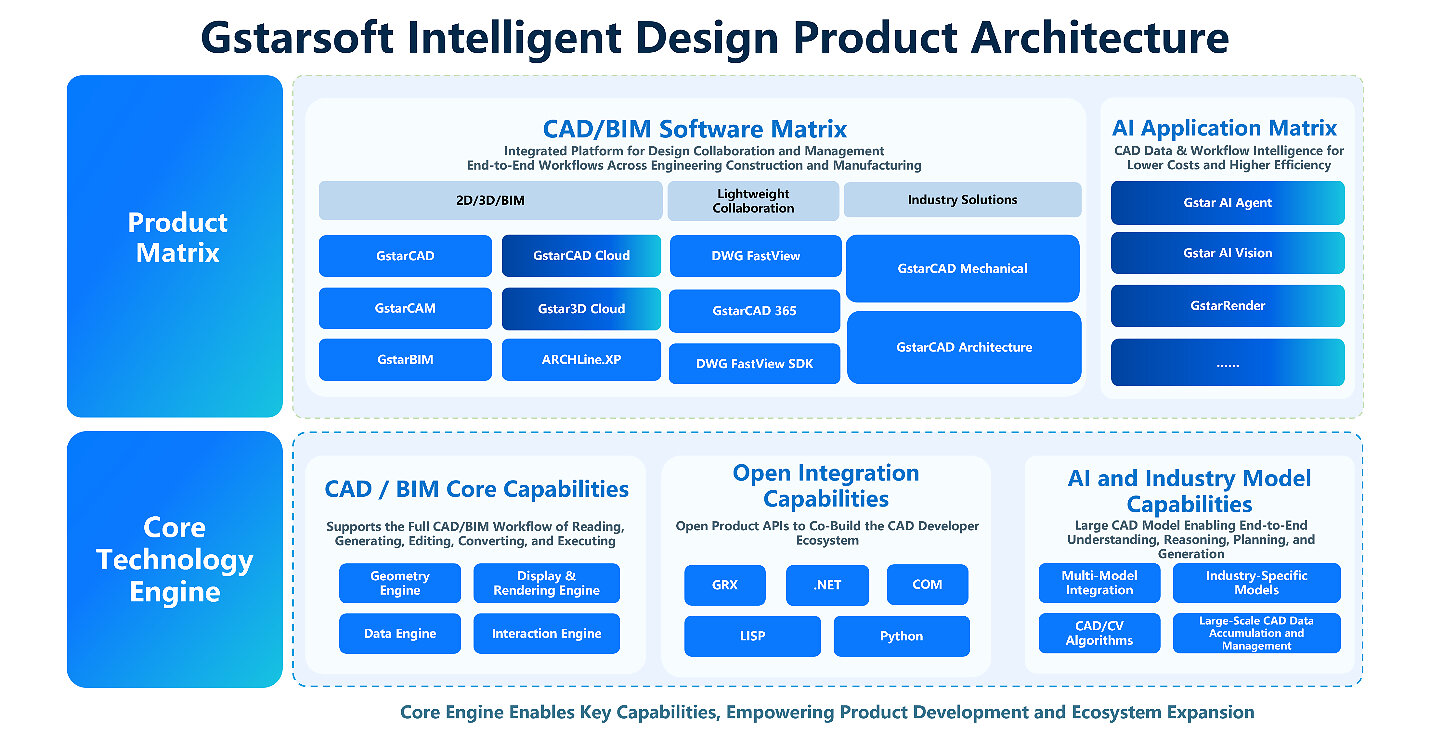Click the 'Core Engine Enables Key Capabilities' footer text

pyautogui.click(x=827, y=712)
